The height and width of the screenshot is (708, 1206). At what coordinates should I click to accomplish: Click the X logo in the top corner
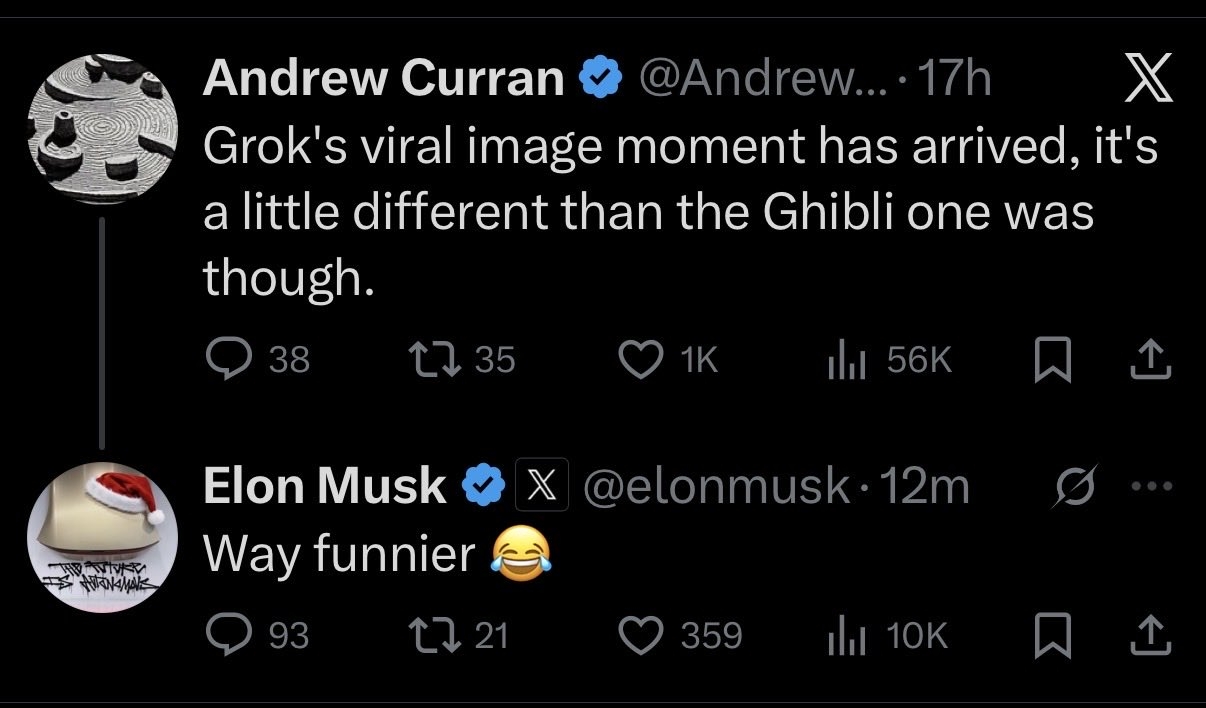(1147, 81)
